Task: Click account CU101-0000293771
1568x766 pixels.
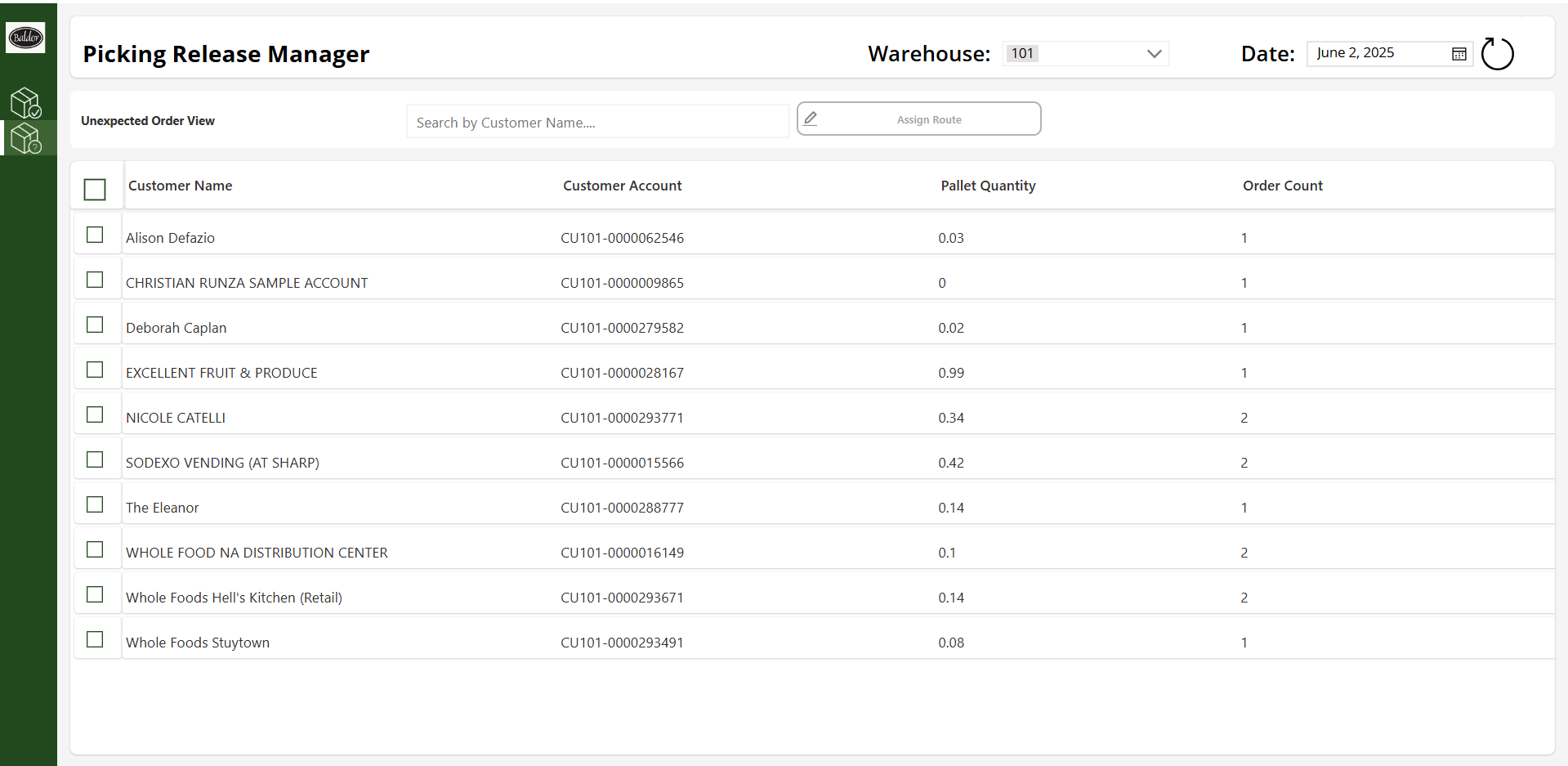Action: point(622,418)
